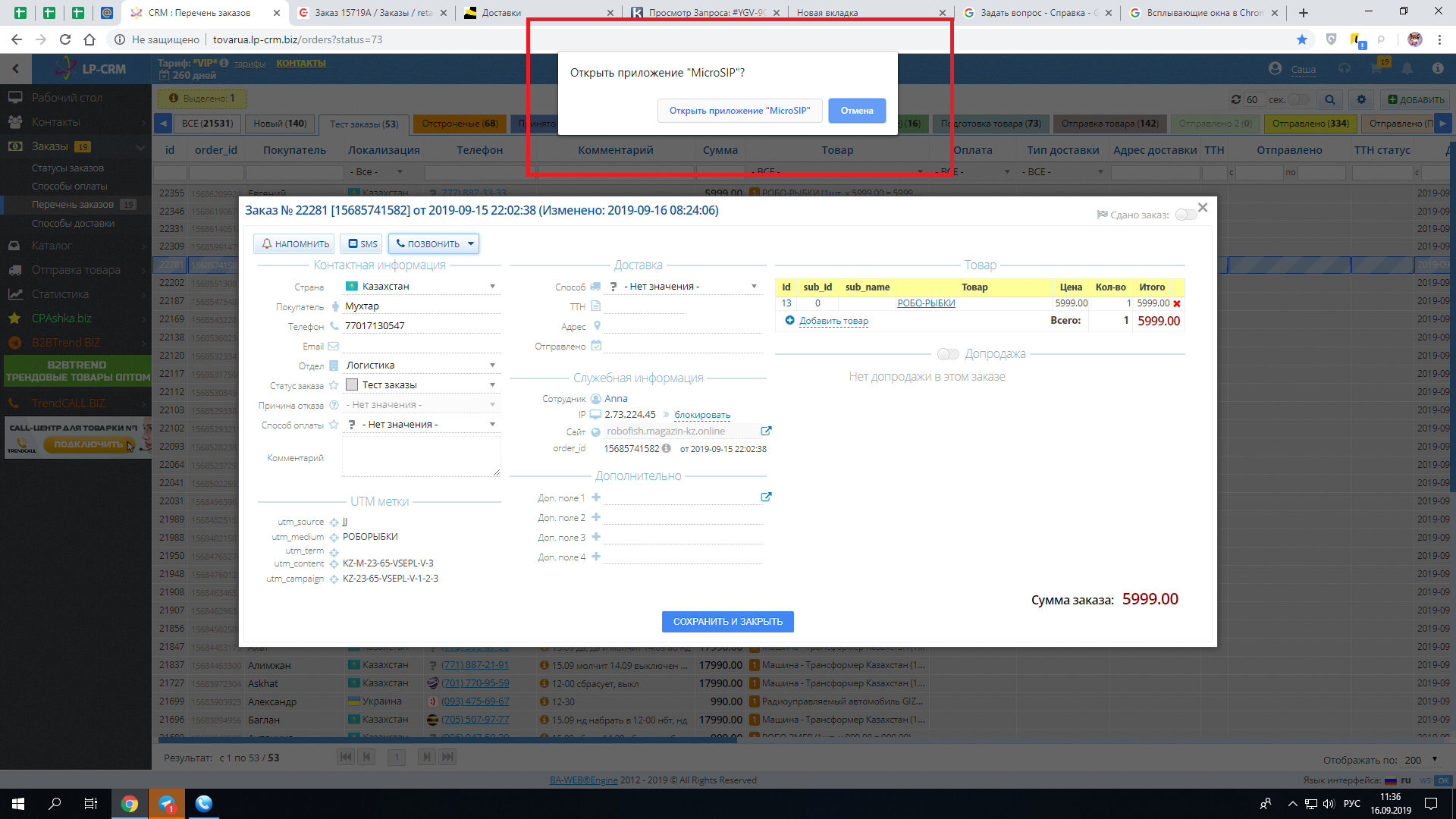Open the Статус заказа dropdown showing Тест заказы
Screen dimensions: 1456x819
[422, 385]
